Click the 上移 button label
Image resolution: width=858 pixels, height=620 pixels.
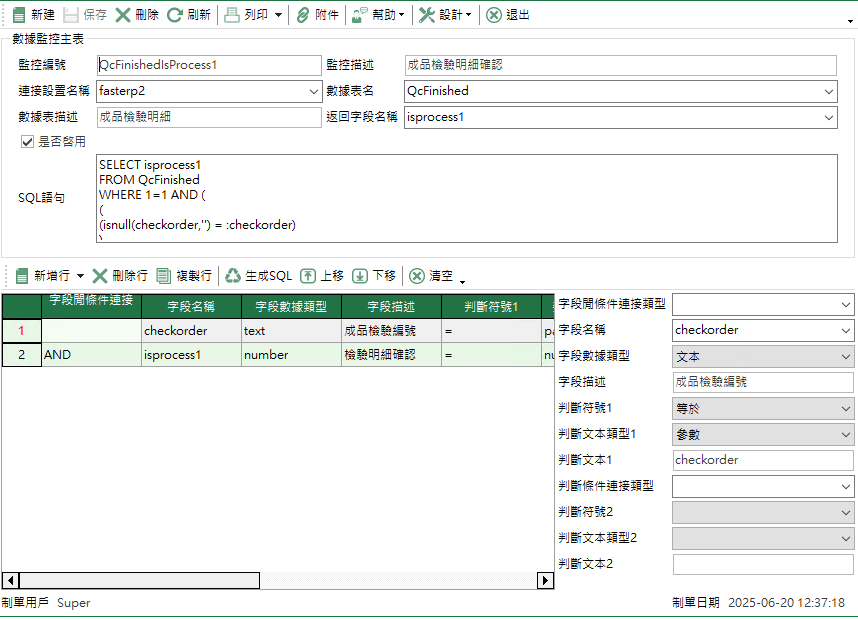[x=332, y=276]
